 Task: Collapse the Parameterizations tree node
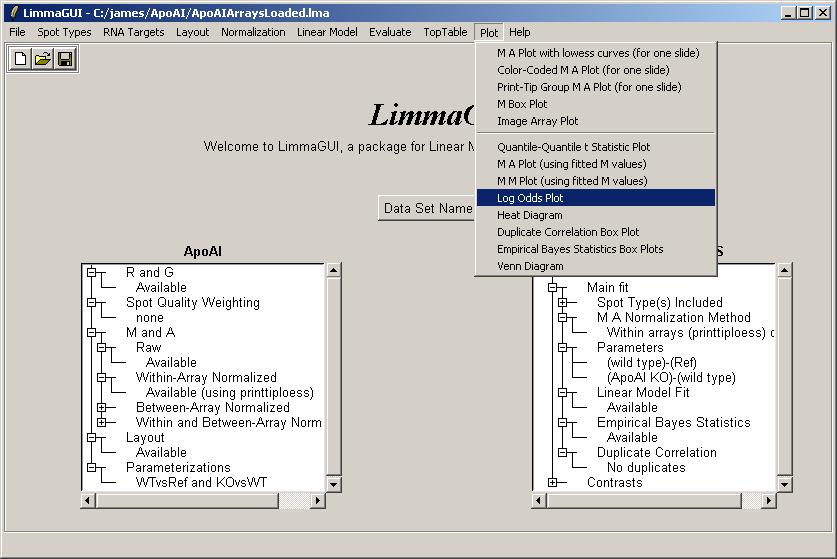coord(92,468)
